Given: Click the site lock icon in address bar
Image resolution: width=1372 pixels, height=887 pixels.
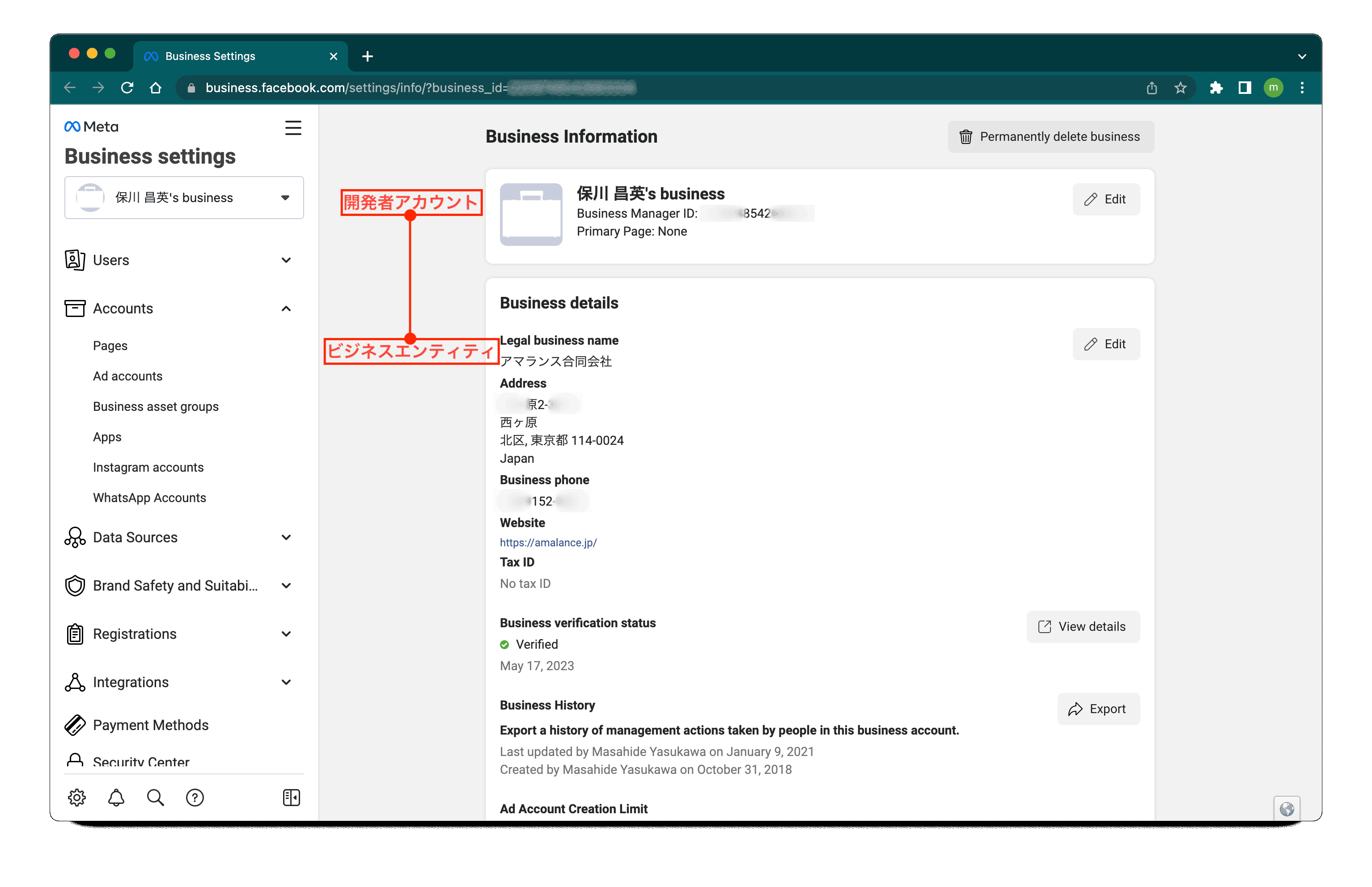Looking at the screenshot, I should (192, 88).
